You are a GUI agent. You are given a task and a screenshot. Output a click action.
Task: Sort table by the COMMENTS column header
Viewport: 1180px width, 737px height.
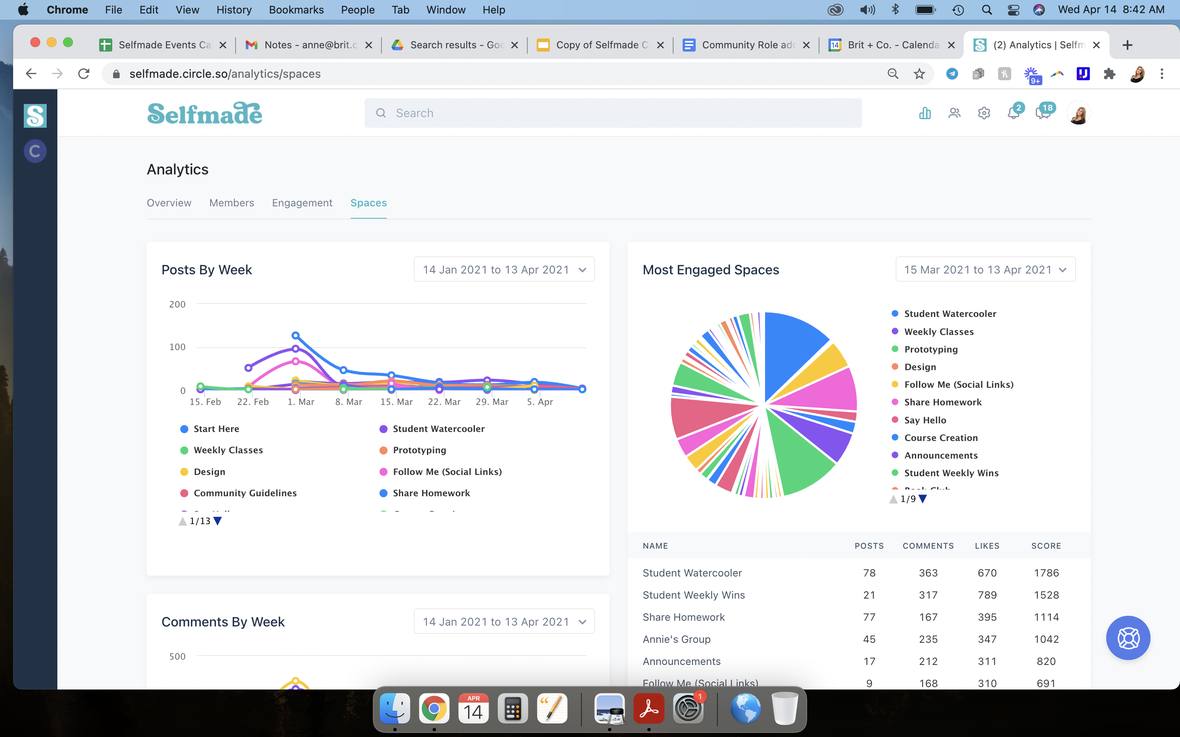click(928, 546)
